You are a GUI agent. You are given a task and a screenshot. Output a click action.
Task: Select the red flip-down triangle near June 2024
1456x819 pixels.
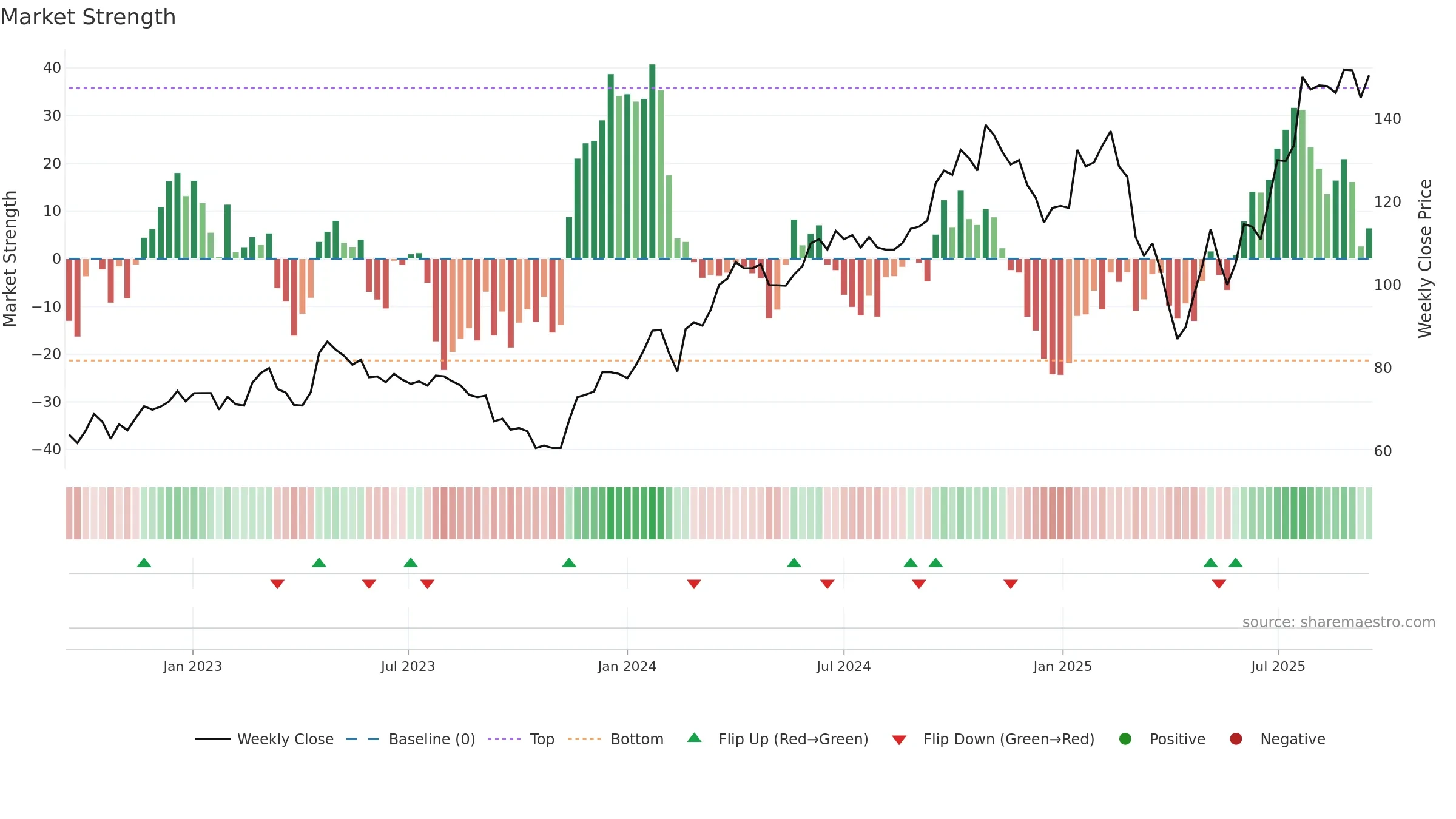pos(827,584)
